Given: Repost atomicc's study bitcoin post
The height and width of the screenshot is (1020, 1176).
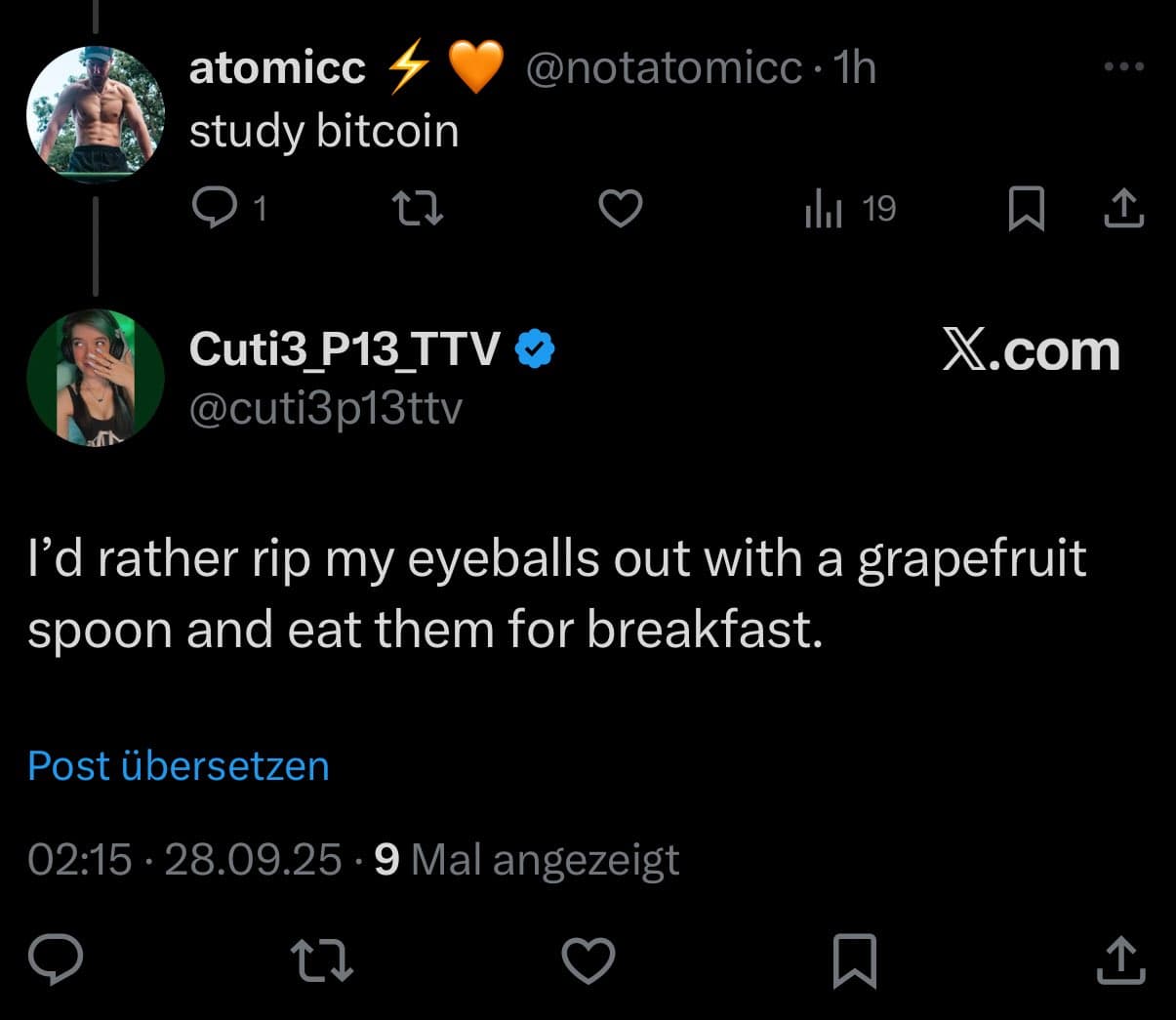Looking at the screenshot, I should 417,208.
